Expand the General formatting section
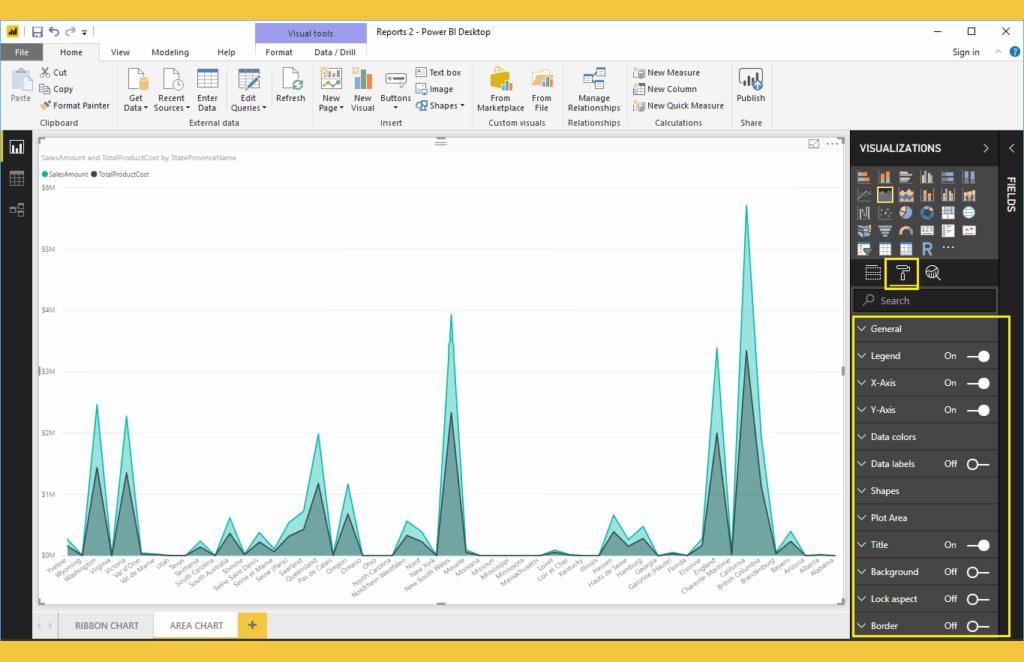This screenshot has height=662, width=1024. (886, 329)
